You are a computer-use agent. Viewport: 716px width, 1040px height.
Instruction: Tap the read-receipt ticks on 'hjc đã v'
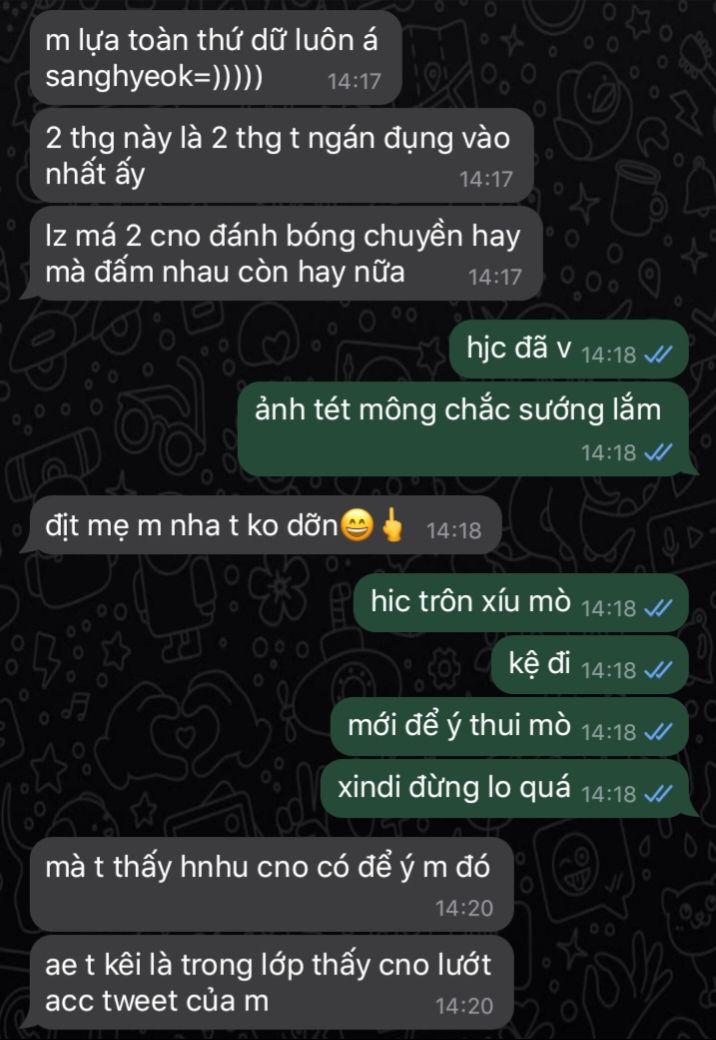pyautogui.click(x=658, y=355)
